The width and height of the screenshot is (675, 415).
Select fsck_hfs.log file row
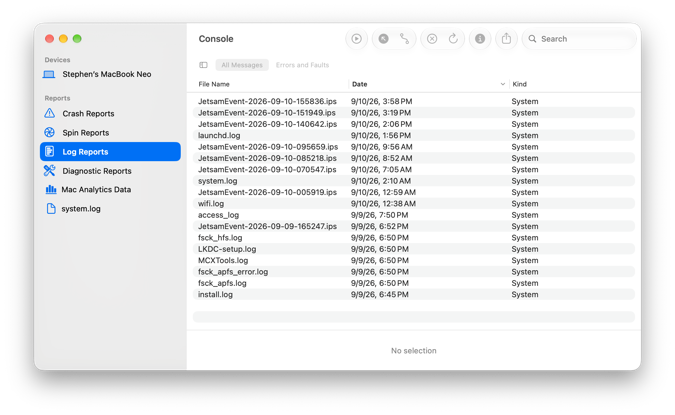point(414,238)
